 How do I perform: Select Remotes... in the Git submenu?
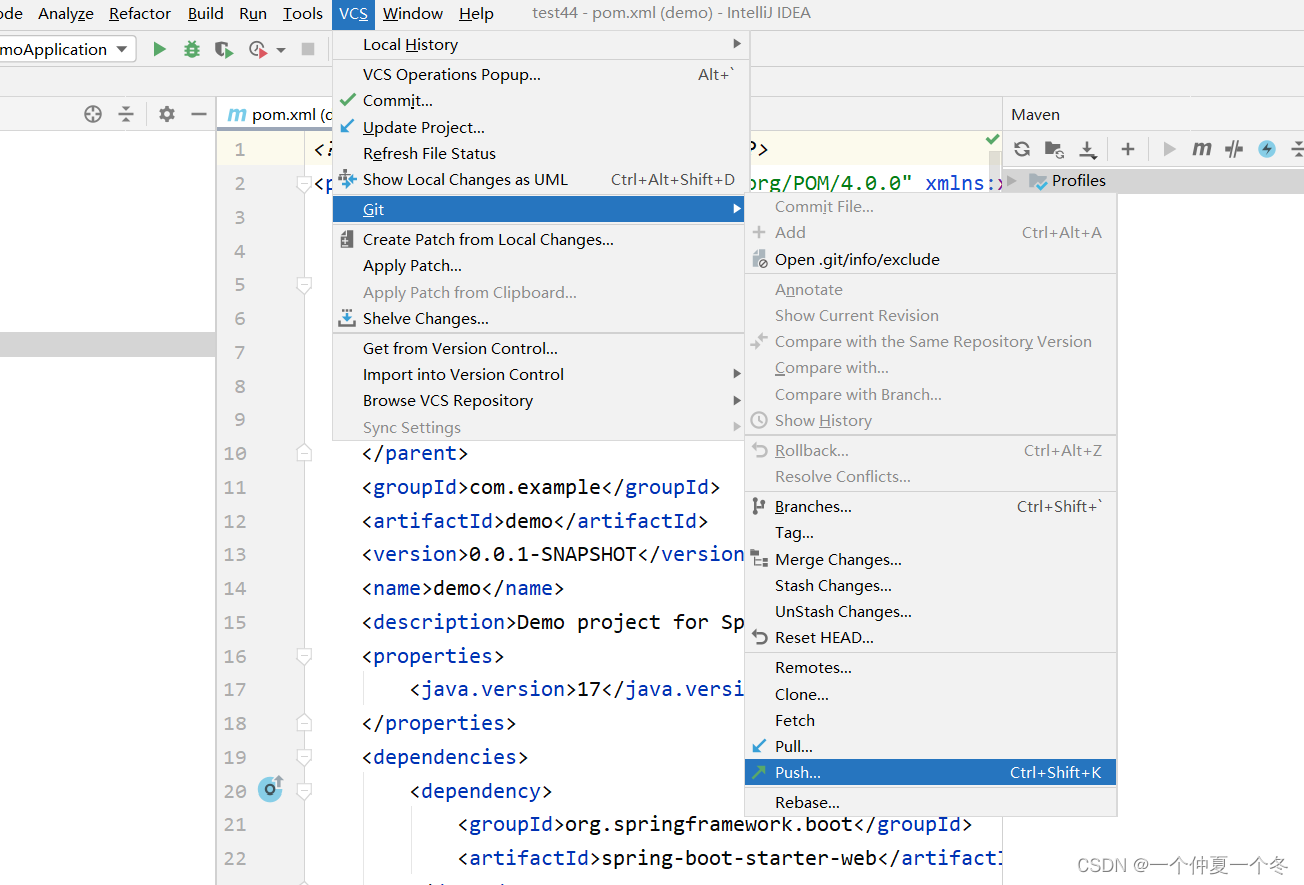[x=931, y=667]
